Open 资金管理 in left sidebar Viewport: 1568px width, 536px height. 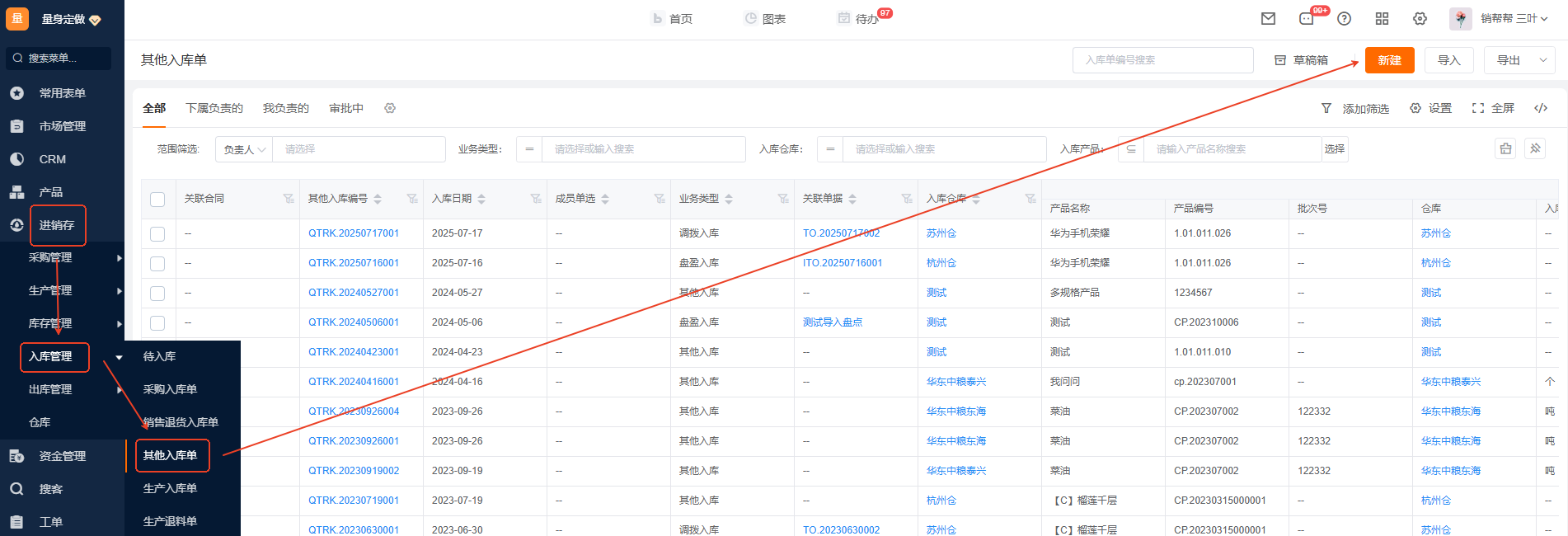click(x=63, y=456)
